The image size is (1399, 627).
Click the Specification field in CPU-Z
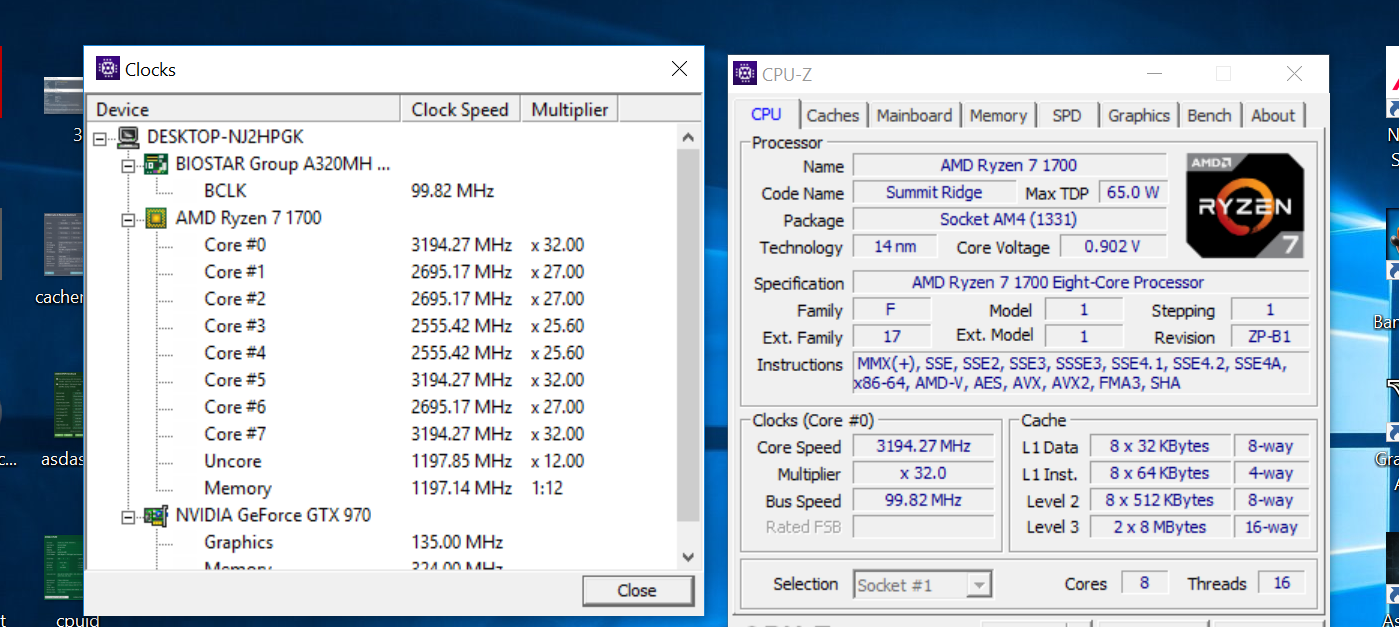click(x=1080, y=283)
